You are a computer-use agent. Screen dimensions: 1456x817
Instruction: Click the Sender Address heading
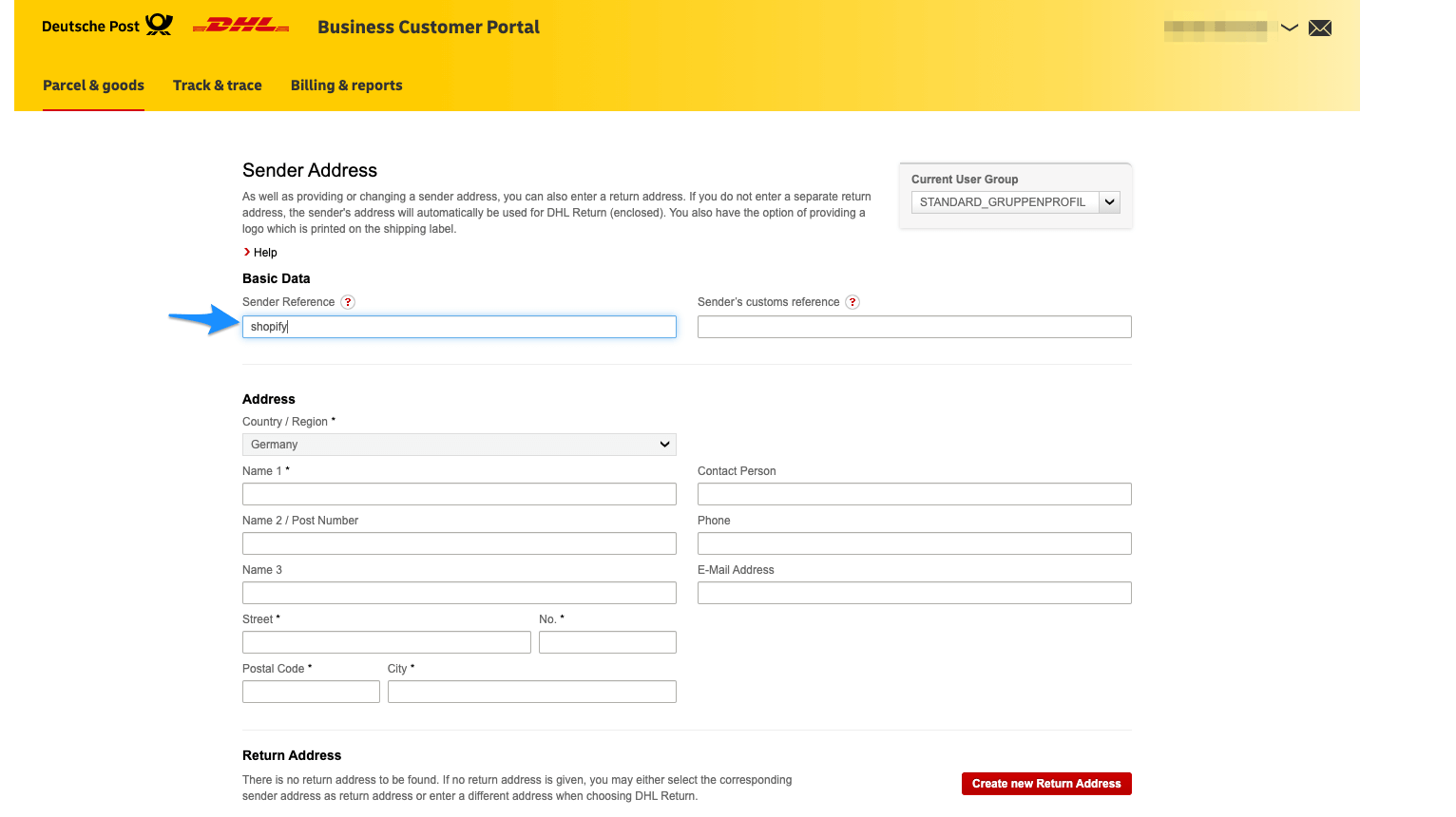coord(310,170)
